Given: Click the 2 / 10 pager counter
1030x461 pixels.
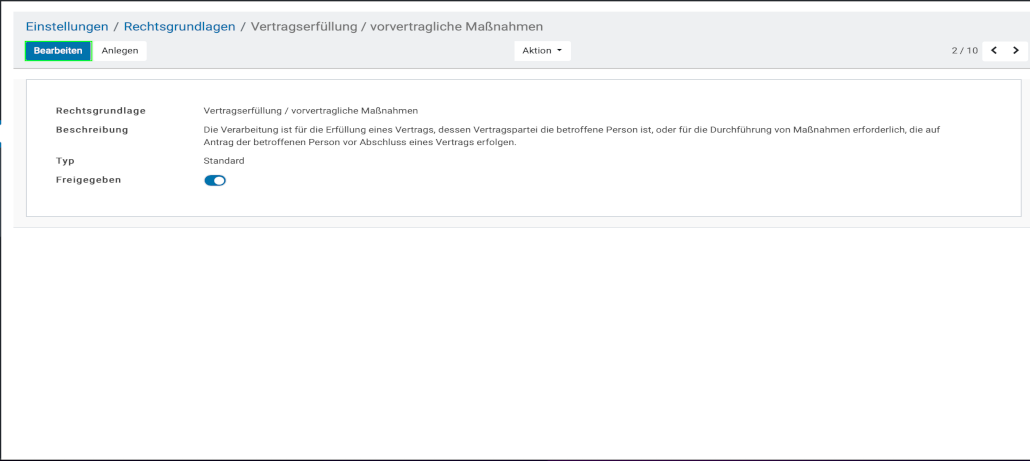Looking at the screenshot, I should 964,50.
